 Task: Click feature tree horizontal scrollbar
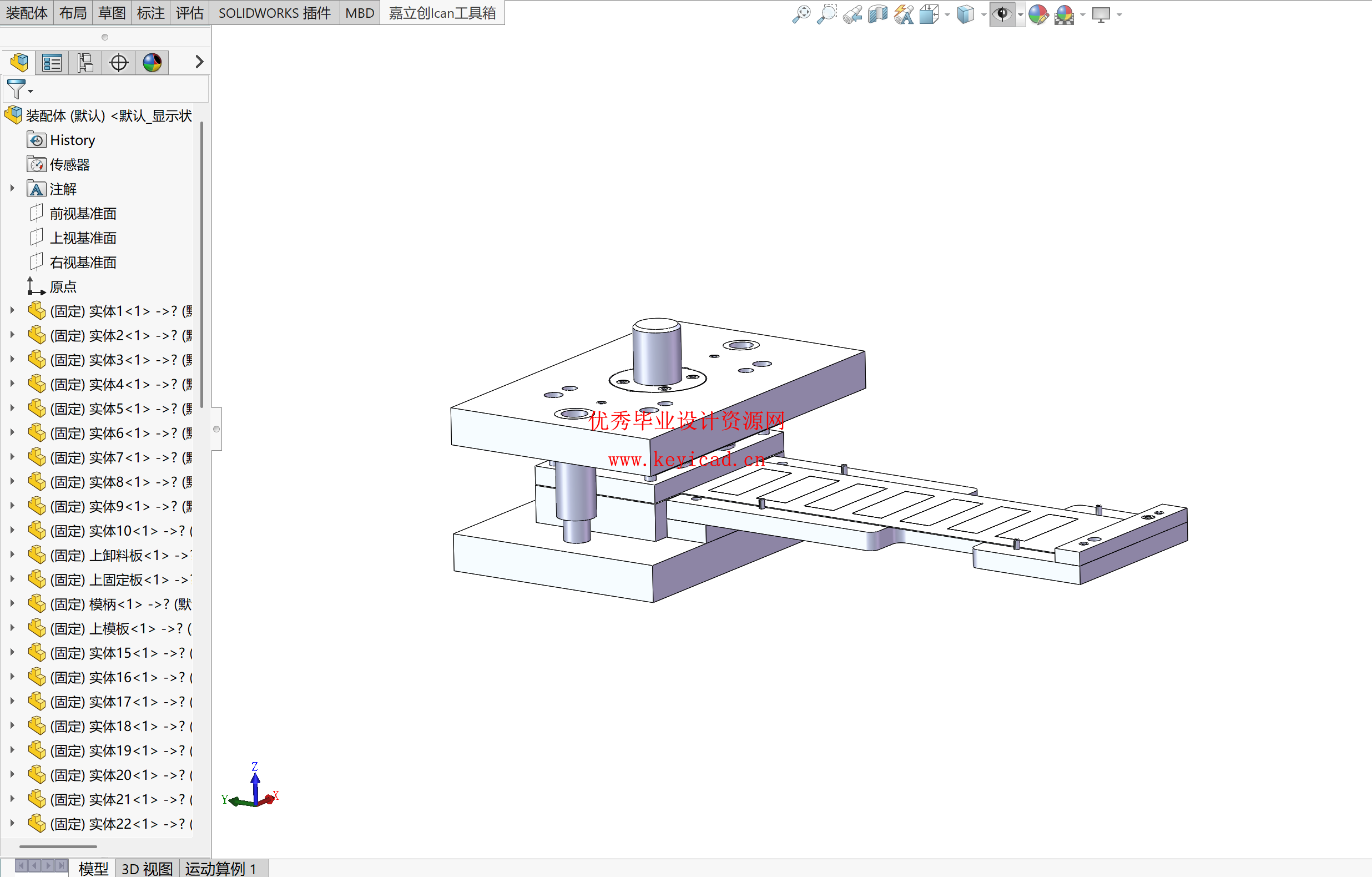click(58, 846)
